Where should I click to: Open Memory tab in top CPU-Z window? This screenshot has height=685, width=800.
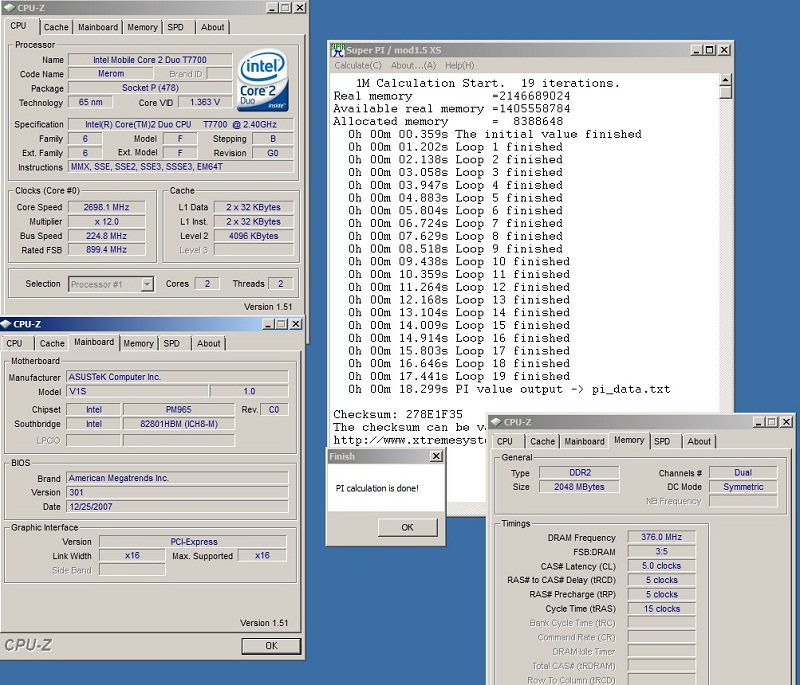point(142,27)
